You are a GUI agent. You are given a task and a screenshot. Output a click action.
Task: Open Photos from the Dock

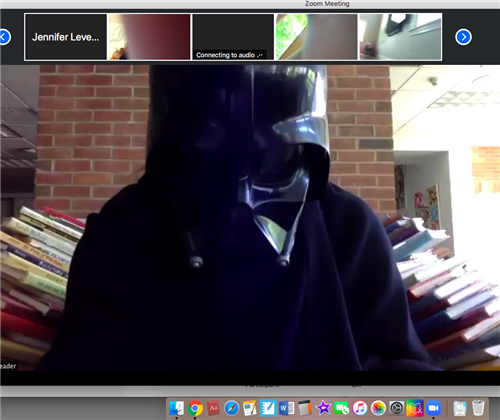point(378,408)
